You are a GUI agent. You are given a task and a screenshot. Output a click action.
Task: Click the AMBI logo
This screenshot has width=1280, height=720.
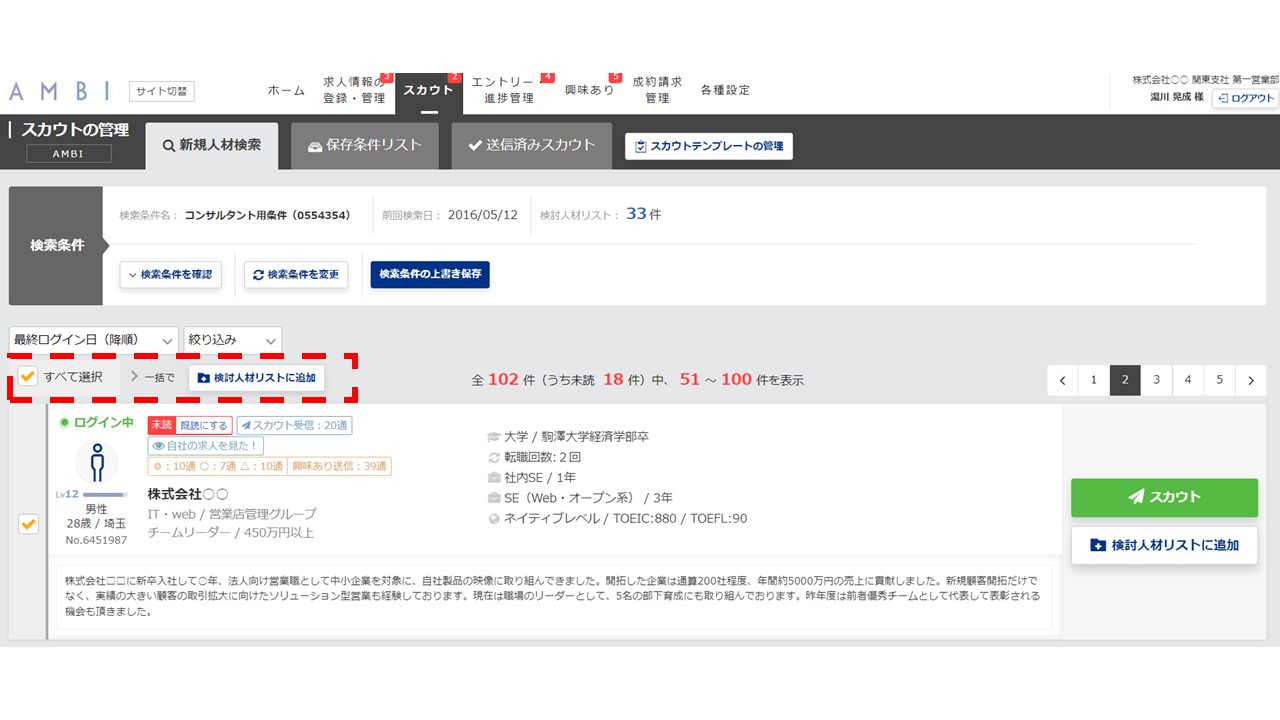(60, 91)
